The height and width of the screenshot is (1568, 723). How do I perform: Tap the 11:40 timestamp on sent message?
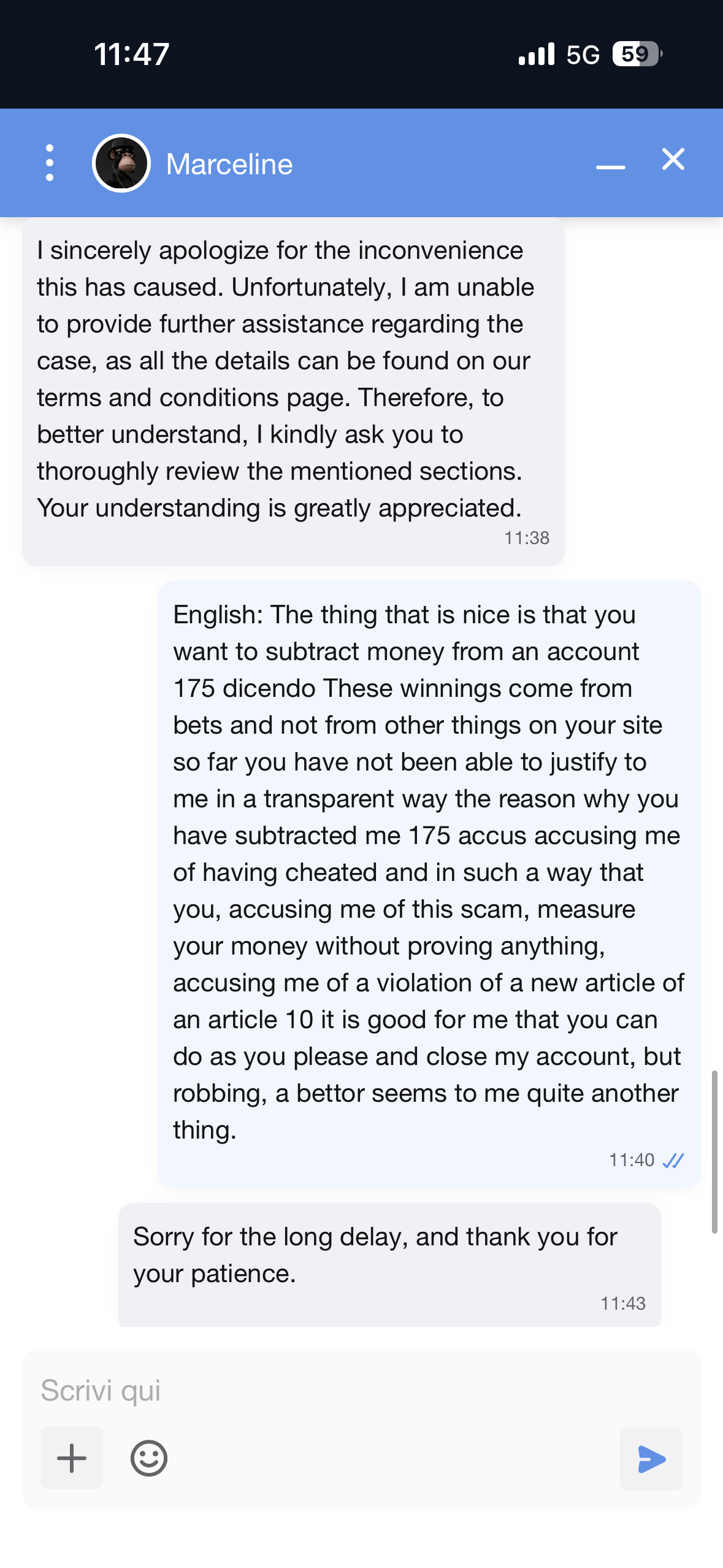tap(631, 1160)
